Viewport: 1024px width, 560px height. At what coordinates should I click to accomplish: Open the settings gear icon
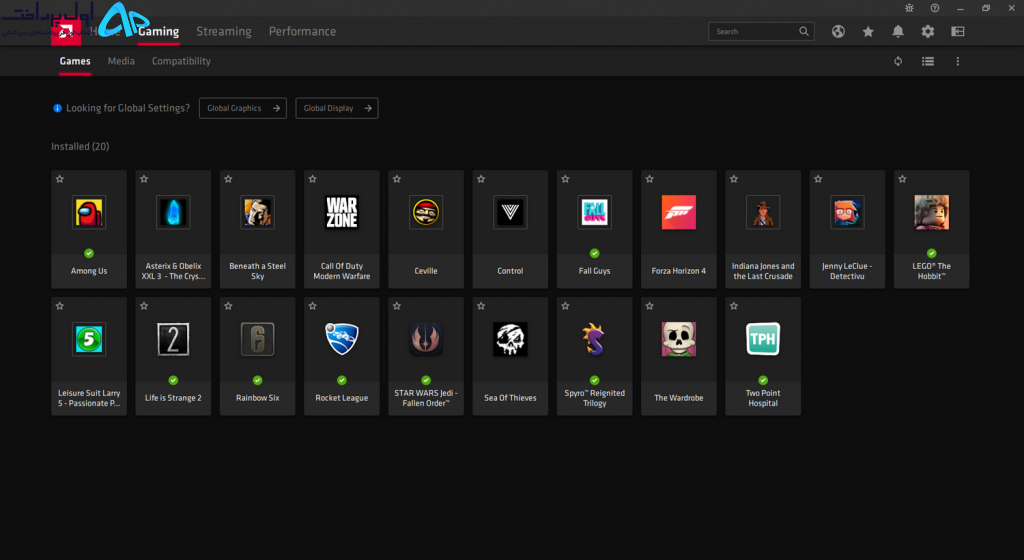(928, 31)
